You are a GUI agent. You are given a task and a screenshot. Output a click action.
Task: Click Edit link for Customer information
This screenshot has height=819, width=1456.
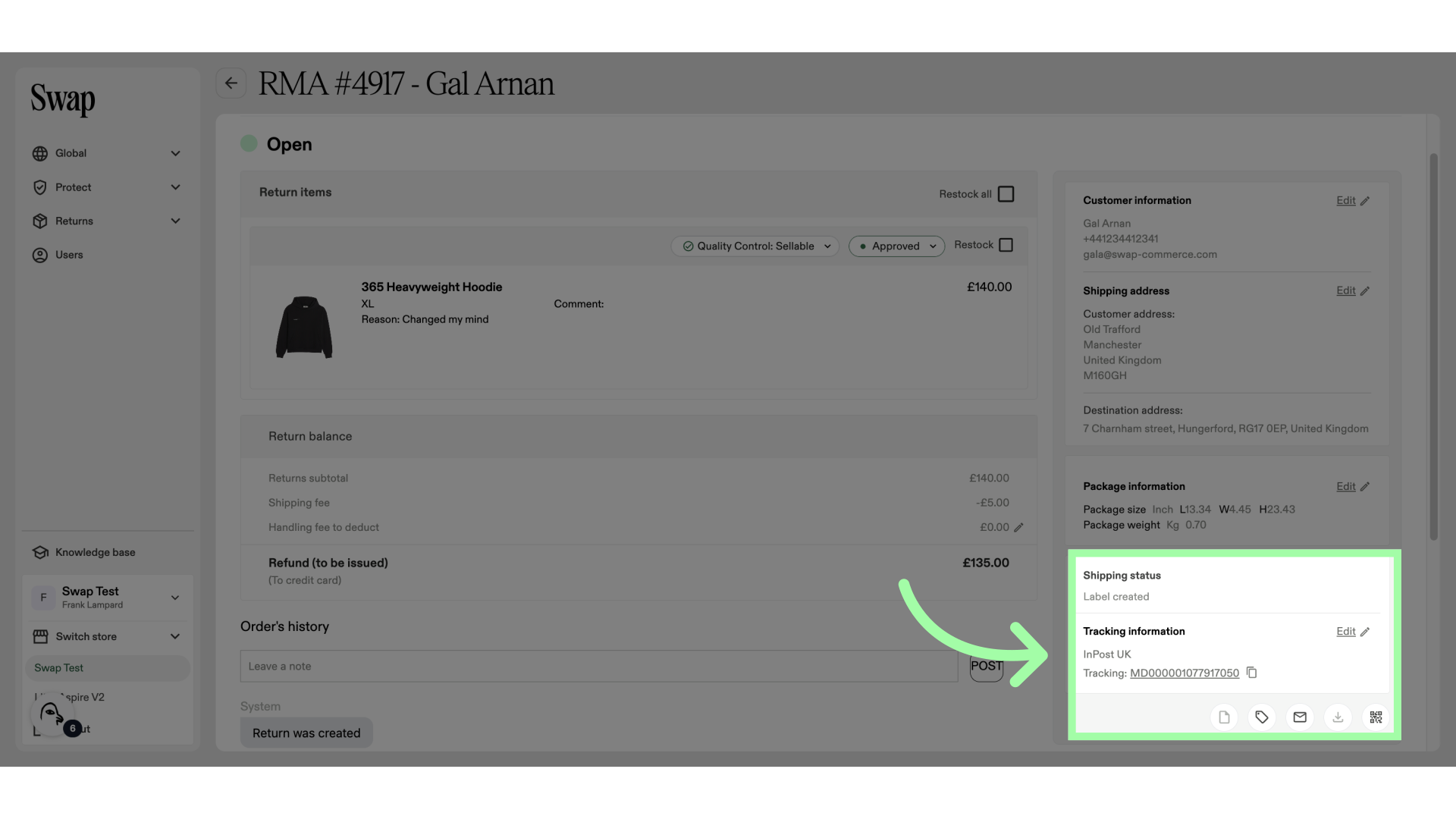click(1345, 200)
